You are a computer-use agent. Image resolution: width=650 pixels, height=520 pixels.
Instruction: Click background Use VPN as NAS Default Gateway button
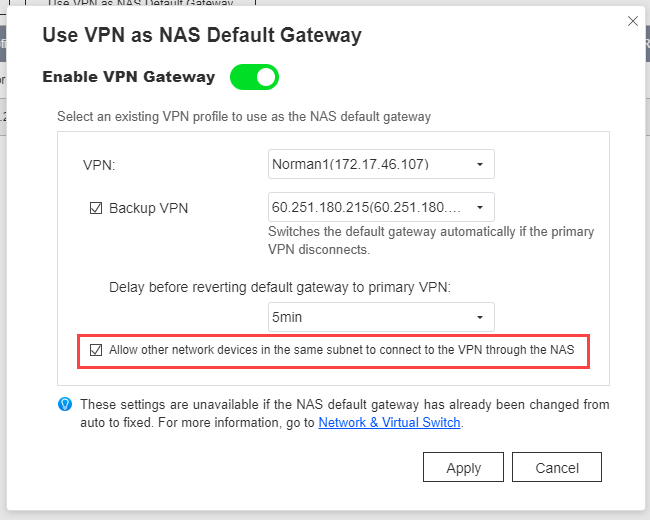[141, 2]
